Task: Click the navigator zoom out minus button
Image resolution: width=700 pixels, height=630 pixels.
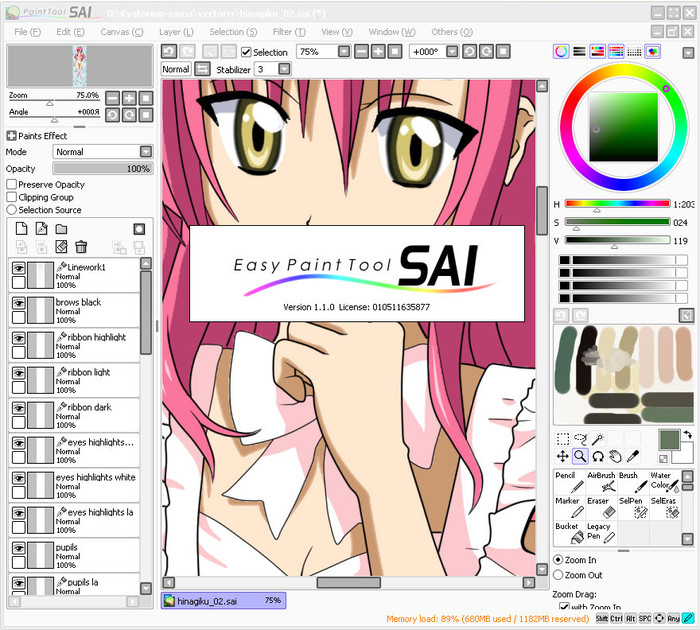Action: click(x=112, y=98)
